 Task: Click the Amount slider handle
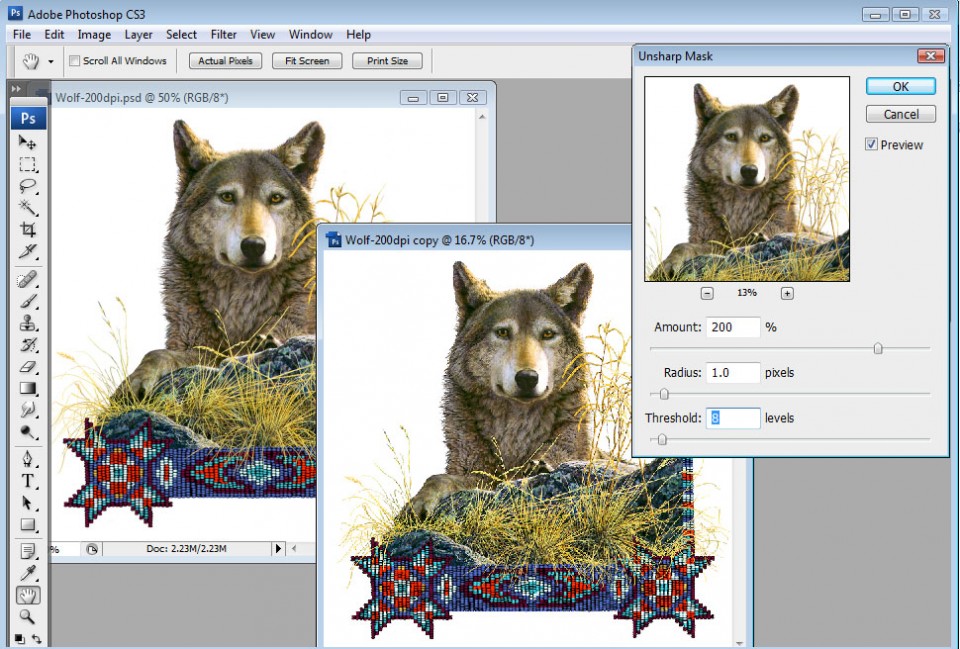click(879, 348)
